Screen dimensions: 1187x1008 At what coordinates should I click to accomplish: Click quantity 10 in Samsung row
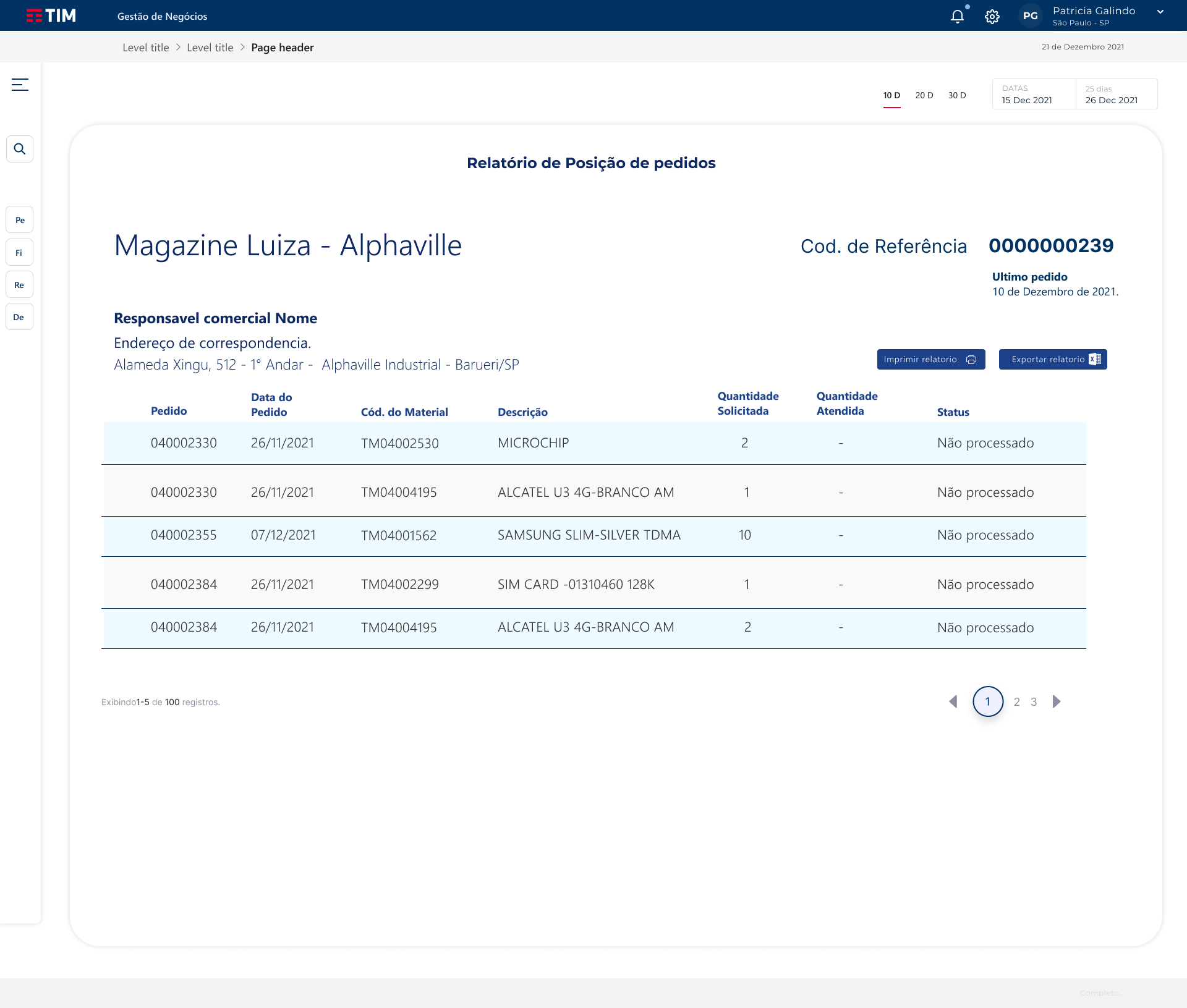(x=745, y=535)
